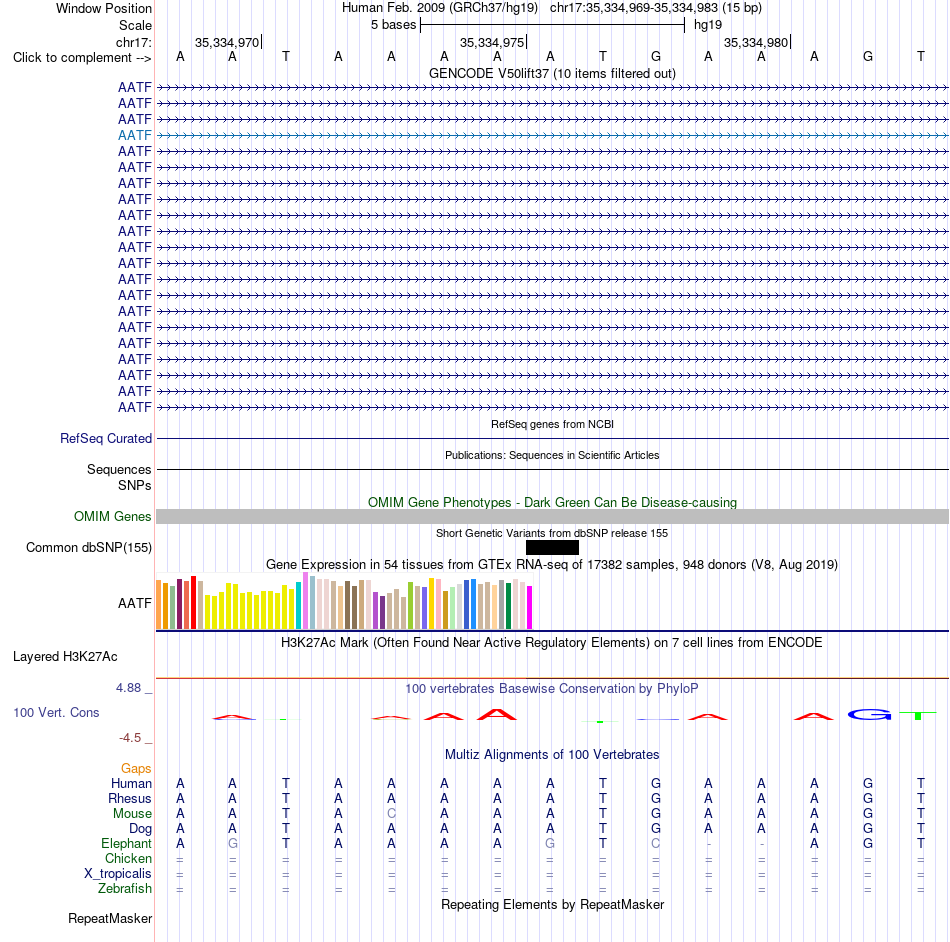Click the 35,334,975 coordinate marker
This screenshot has height=942, width=950.
[492, 42]
